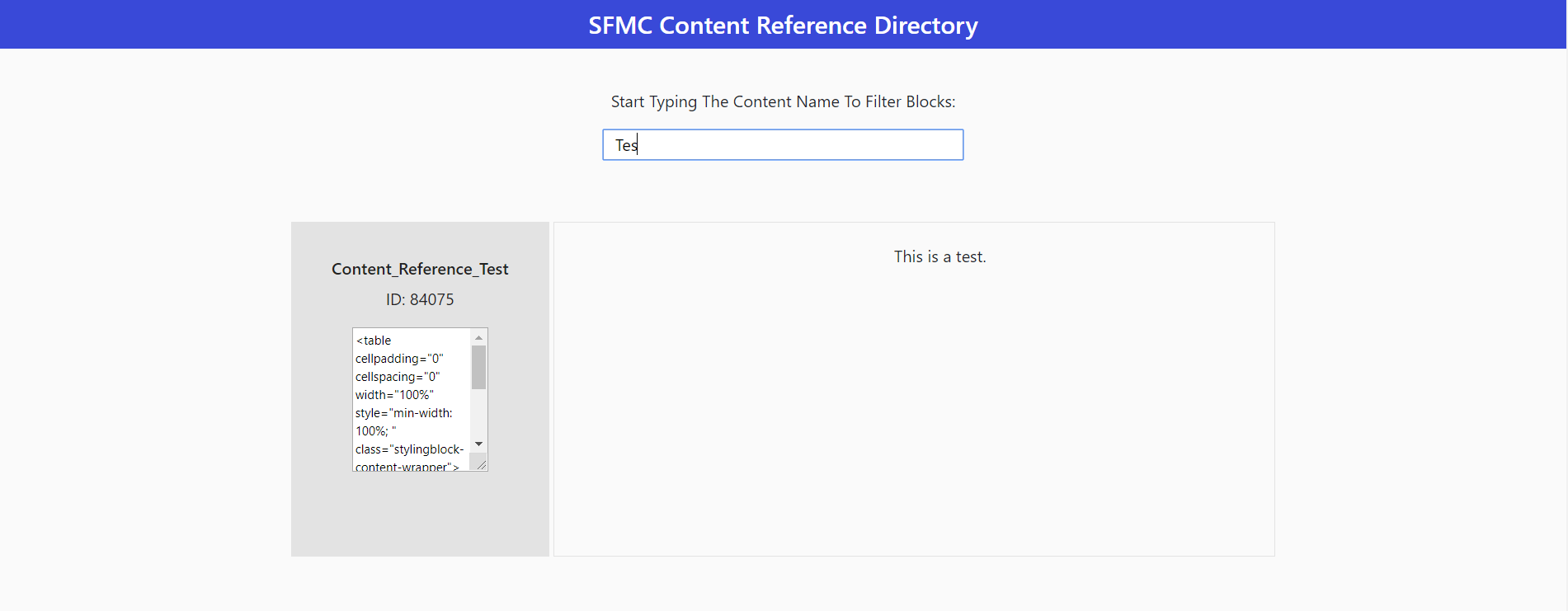Screen dimensions: 1568x611
Task: Click the scroll up arrow in code textarea
Action: (478, 338)
